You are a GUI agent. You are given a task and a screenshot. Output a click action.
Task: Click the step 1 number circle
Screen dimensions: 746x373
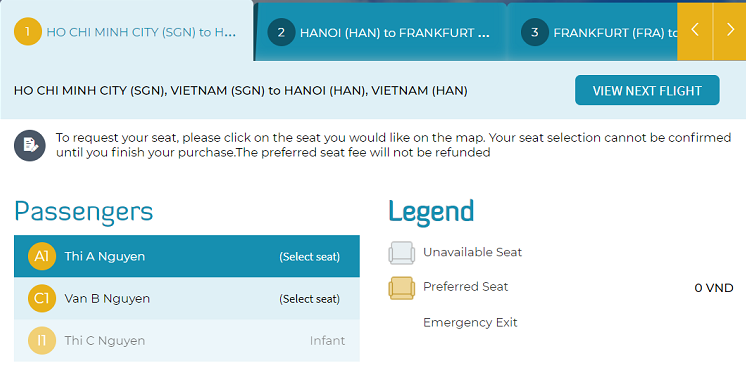coord(28,32)
